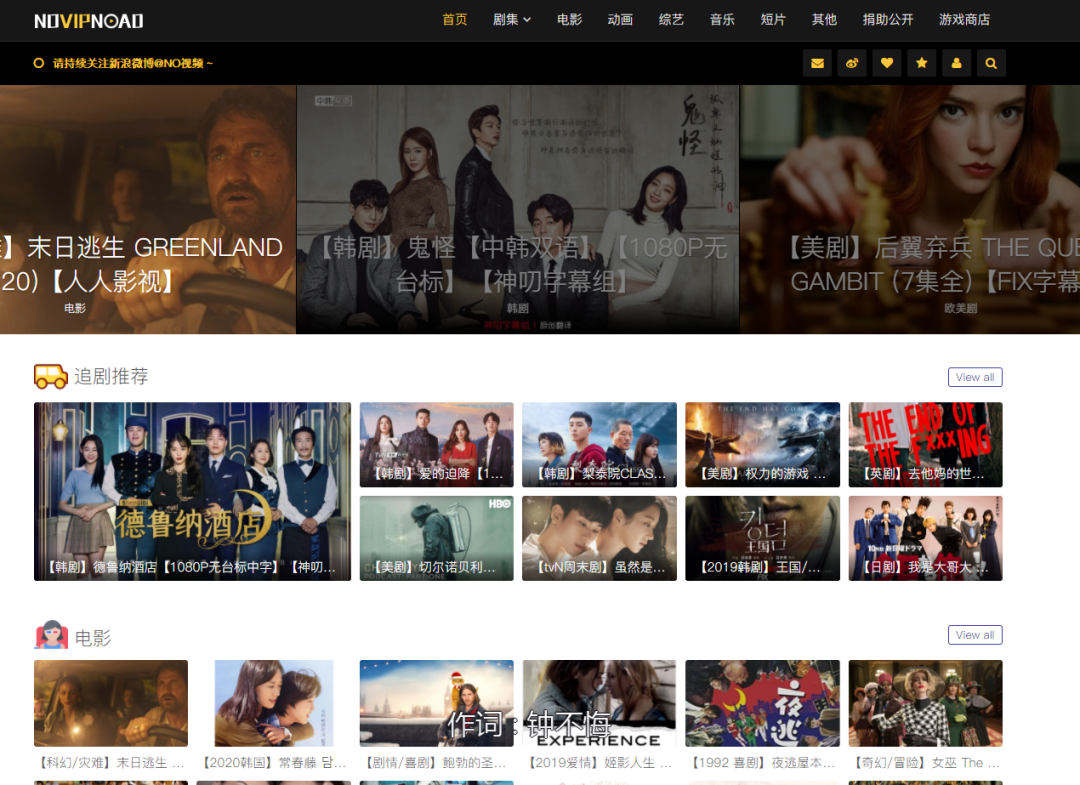This screenshot has width=1080, height=785.
Task: Click the 夜逃 movie poster thumbnail
Action: [762, 703]
